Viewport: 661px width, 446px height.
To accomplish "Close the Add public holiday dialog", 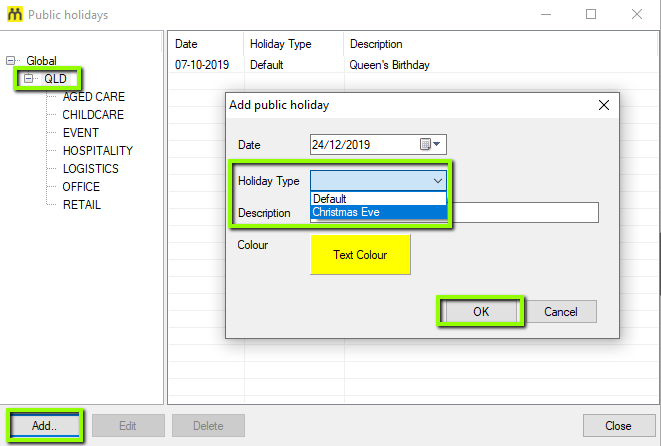I will click(604, 105).
